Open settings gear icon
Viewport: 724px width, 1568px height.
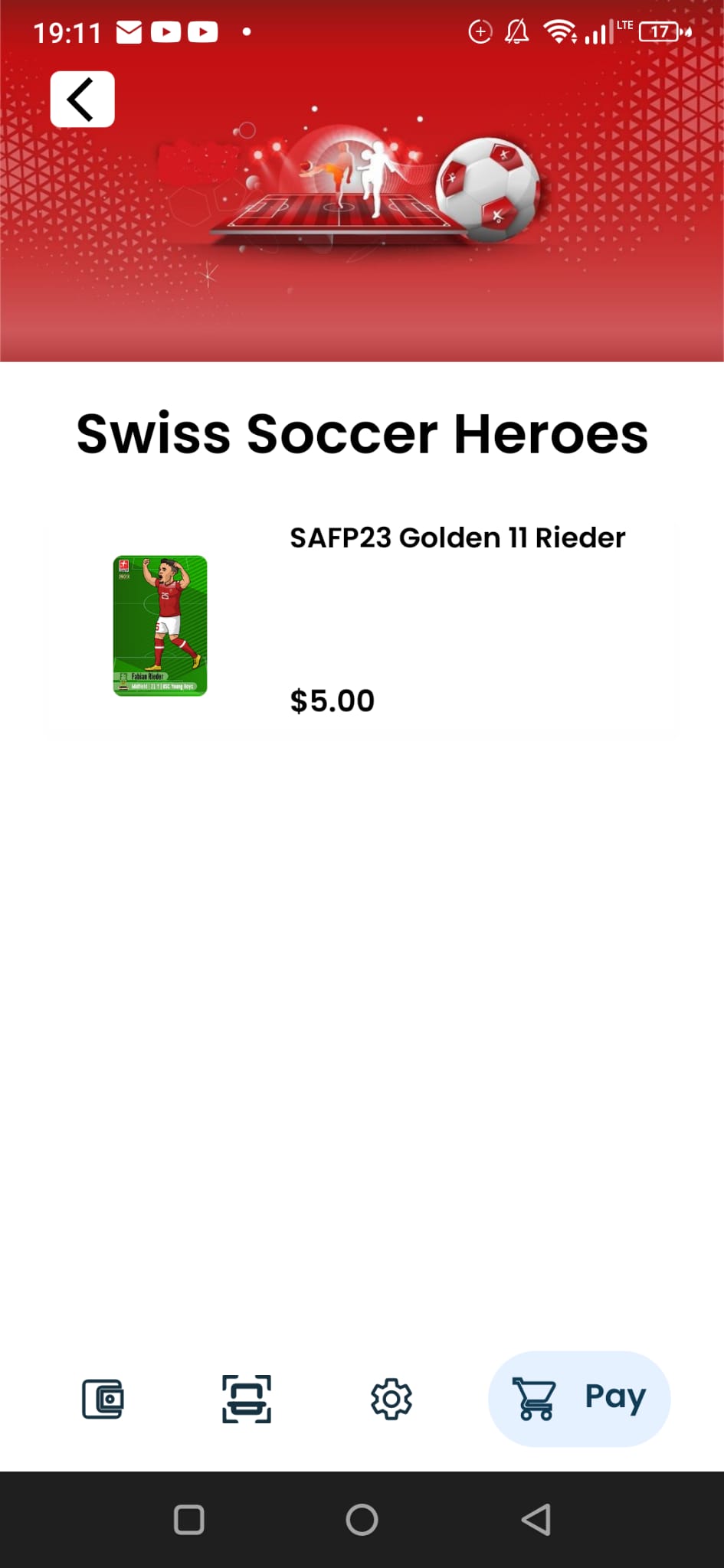[391, 1399]
